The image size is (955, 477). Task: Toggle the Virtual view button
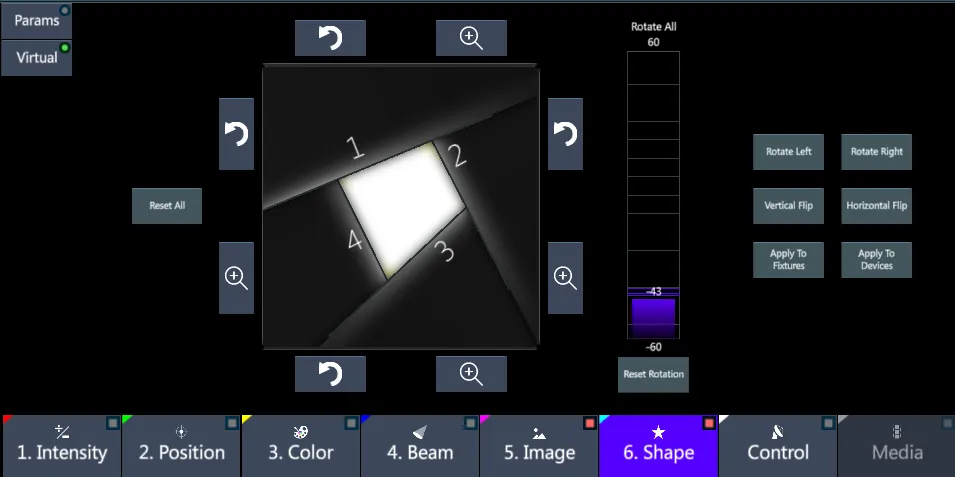(x=37, y=58)
